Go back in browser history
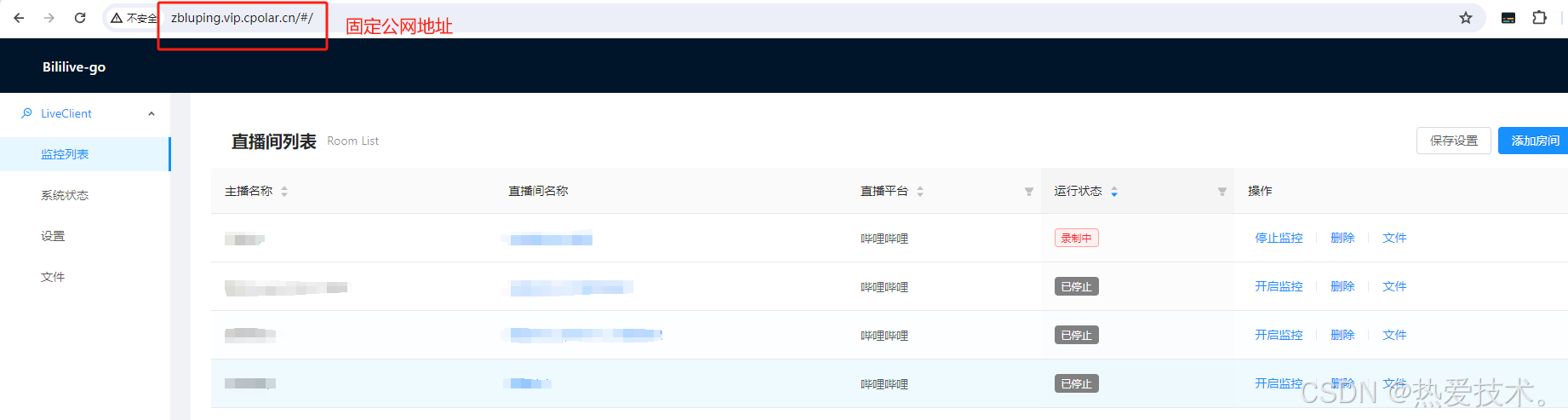 point(20,18)
